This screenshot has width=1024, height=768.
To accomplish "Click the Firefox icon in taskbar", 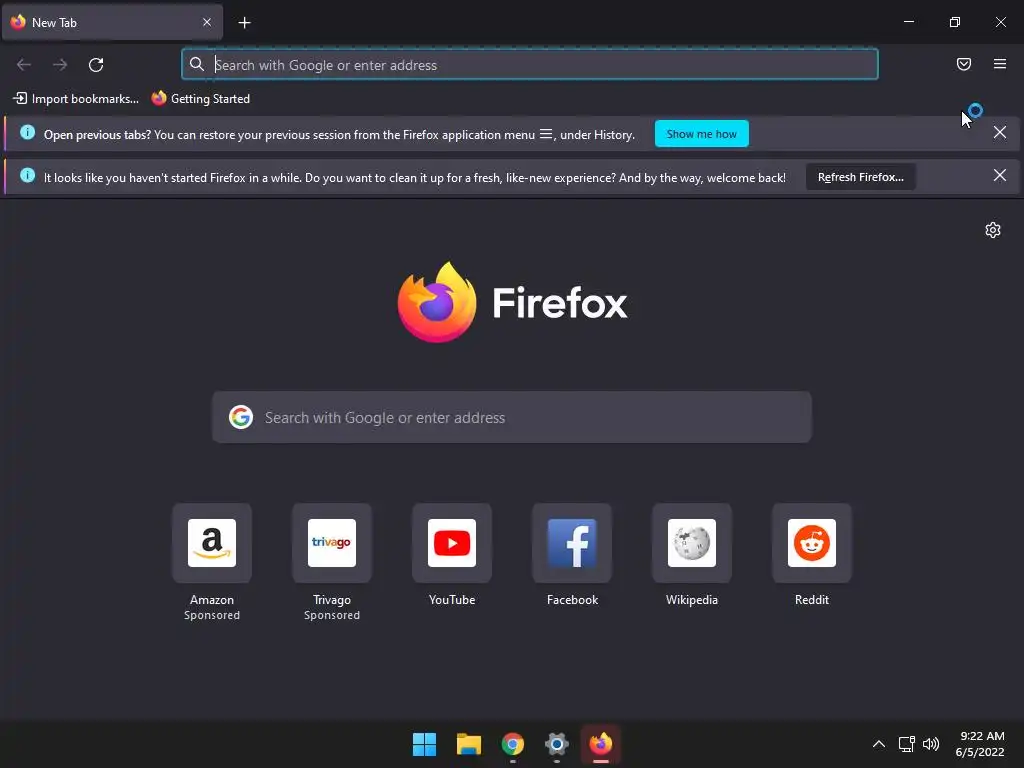I will tap(601, 744).
